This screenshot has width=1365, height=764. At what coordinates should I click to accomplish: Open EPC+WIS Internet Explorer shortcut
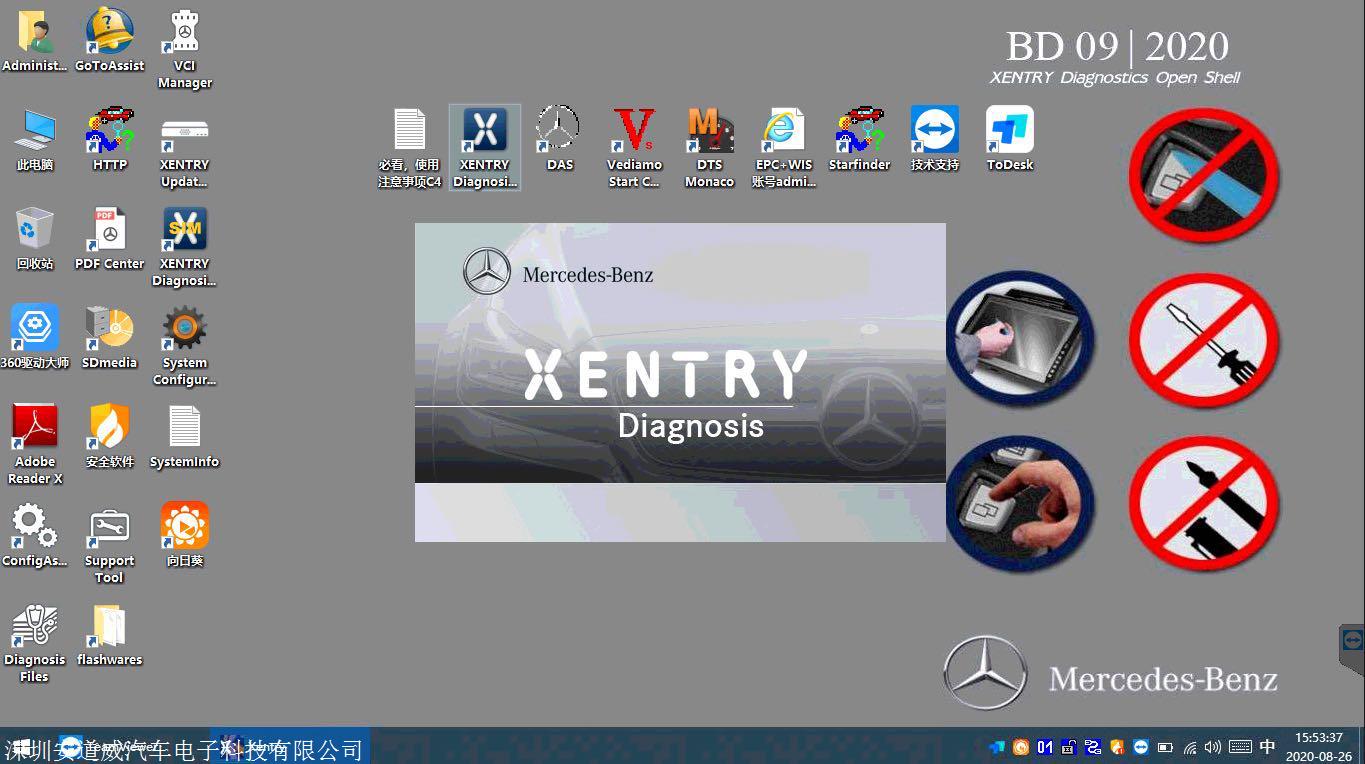(784, 148)
